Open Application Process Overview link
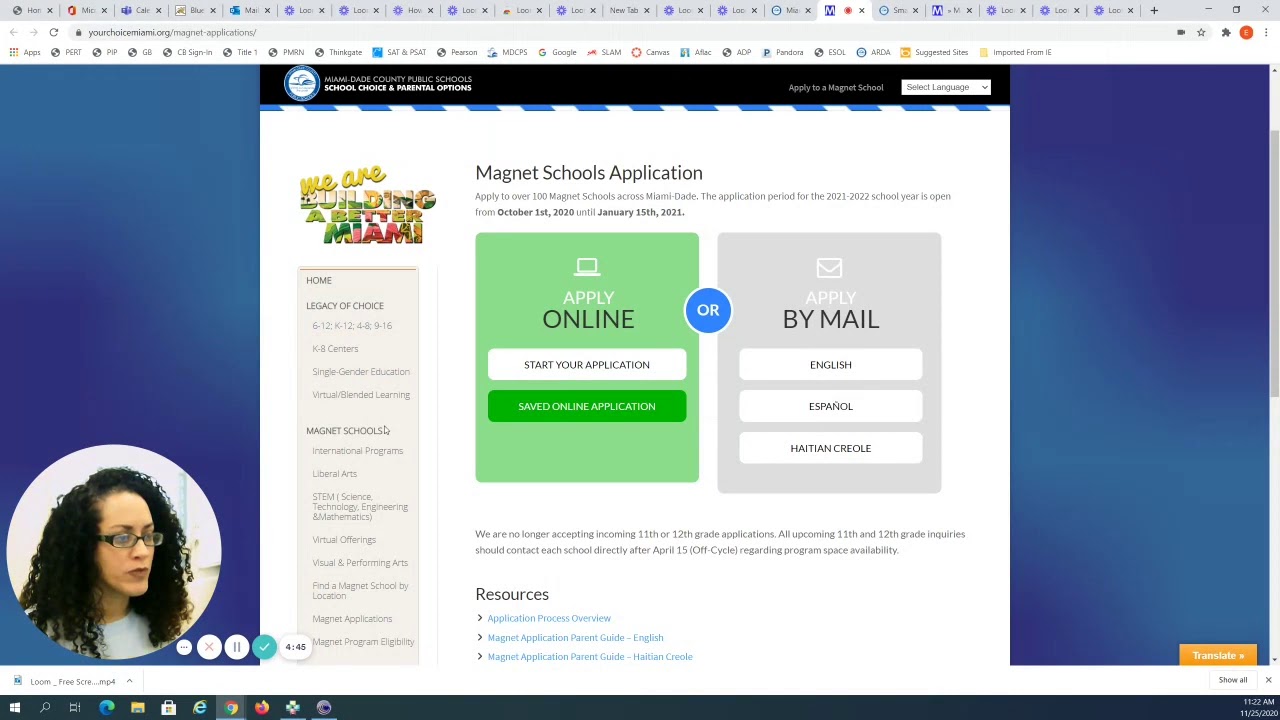Image resolution: width=1280 pixels, height=720 pixels. 549,618
